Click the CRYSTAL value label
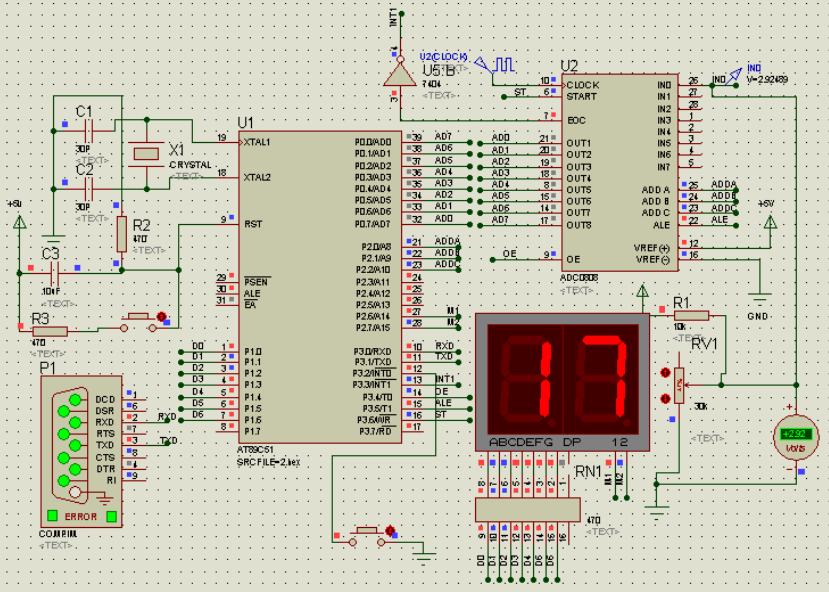Image resolution: width=829 pixels, height=592 pixels. pyautogui.click(x=190, y=164)
